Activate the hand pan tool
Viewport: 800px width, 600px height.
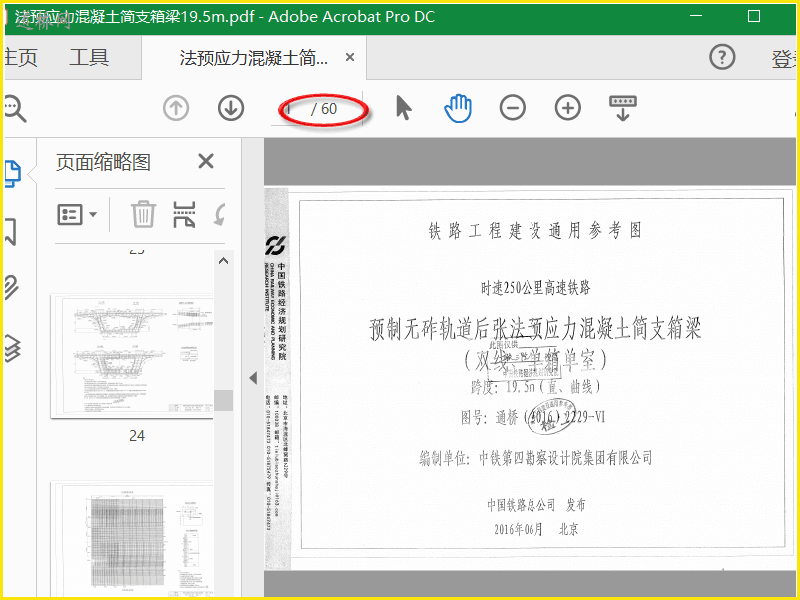pyautogui.click(x=458, y=108)
